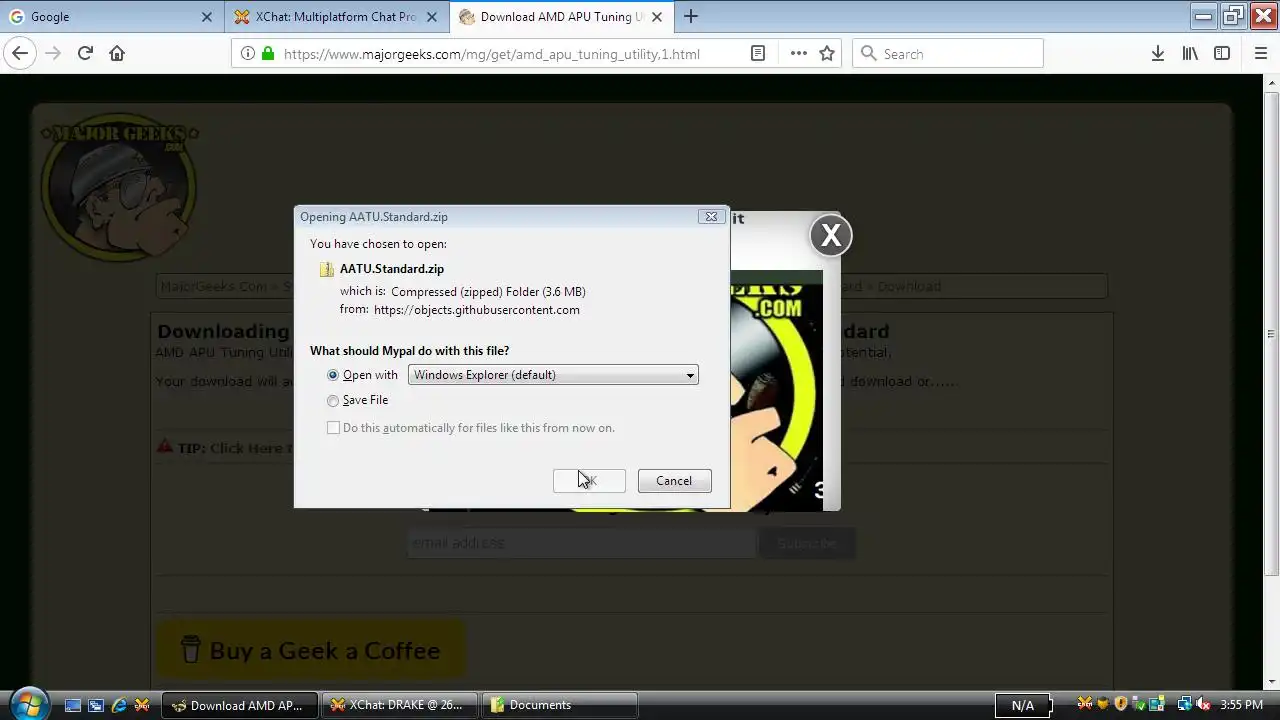Close the Google tab
This screenshot has width=1280, height=720.
click(207, 16)
